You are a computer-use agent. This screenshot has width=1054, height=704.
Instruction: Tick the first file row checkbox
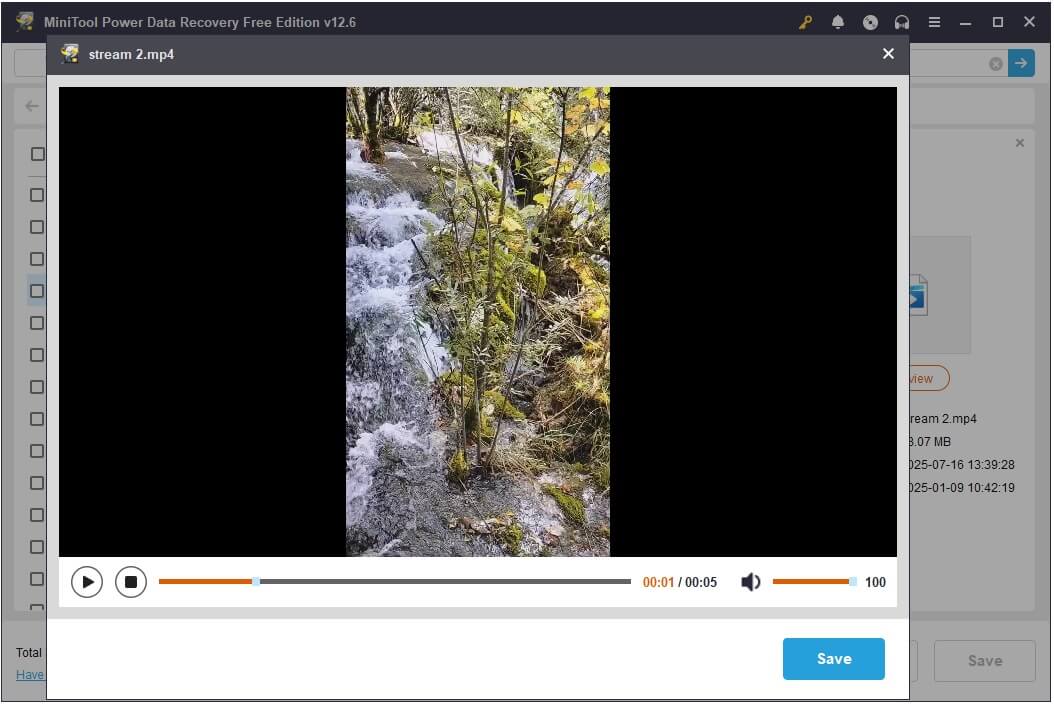click(37, 195)
